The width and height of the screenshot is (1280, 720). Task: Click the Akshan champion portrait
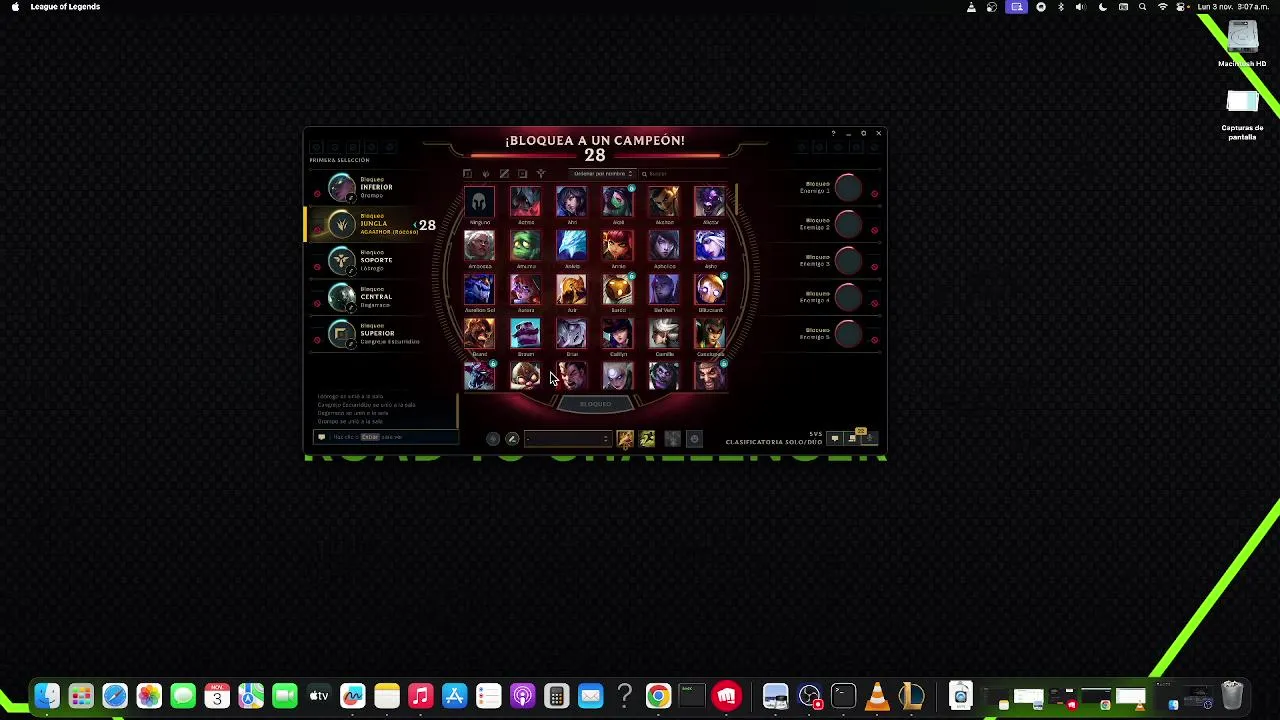pyautogui.click(x=664, y=202)
